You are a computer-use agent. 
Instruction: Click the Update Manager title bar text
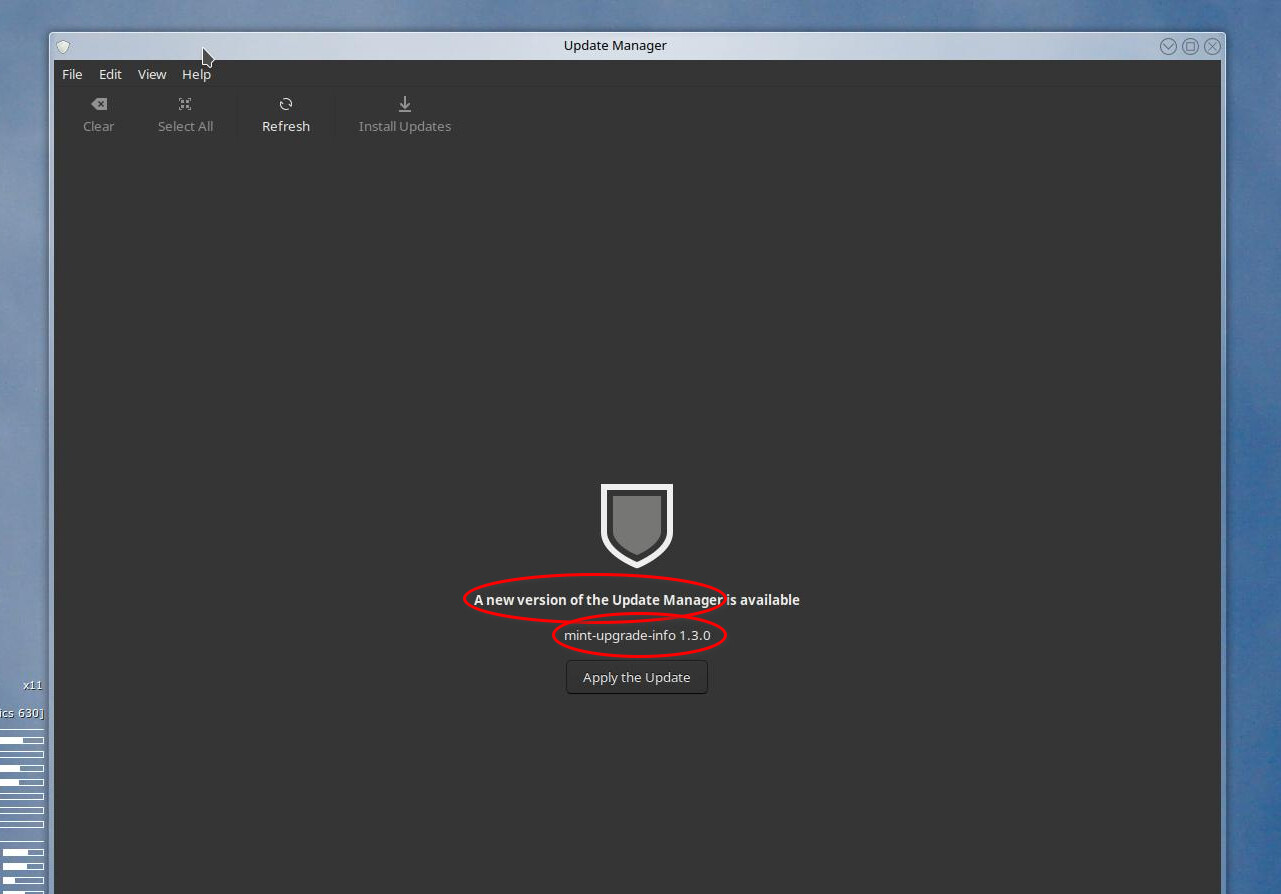(615, 45)
